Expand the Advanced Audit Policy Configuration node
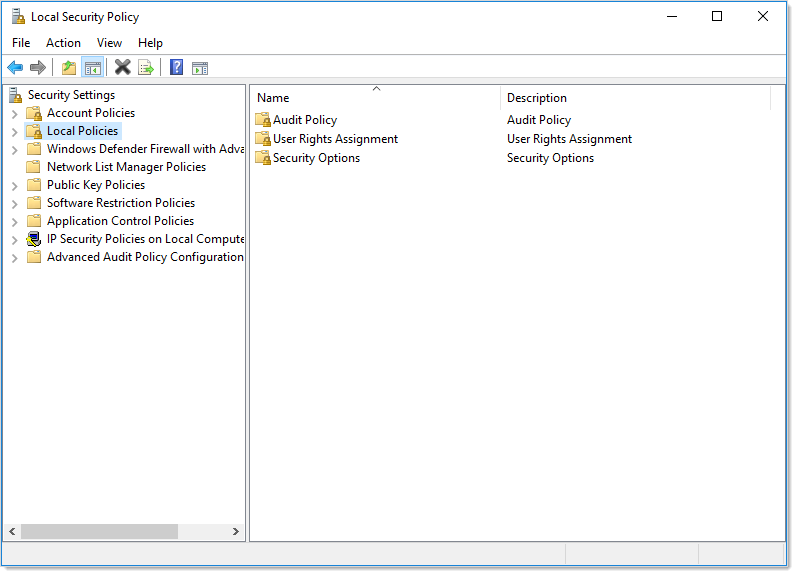Screen dimensions: 796x575 point(15,258)
